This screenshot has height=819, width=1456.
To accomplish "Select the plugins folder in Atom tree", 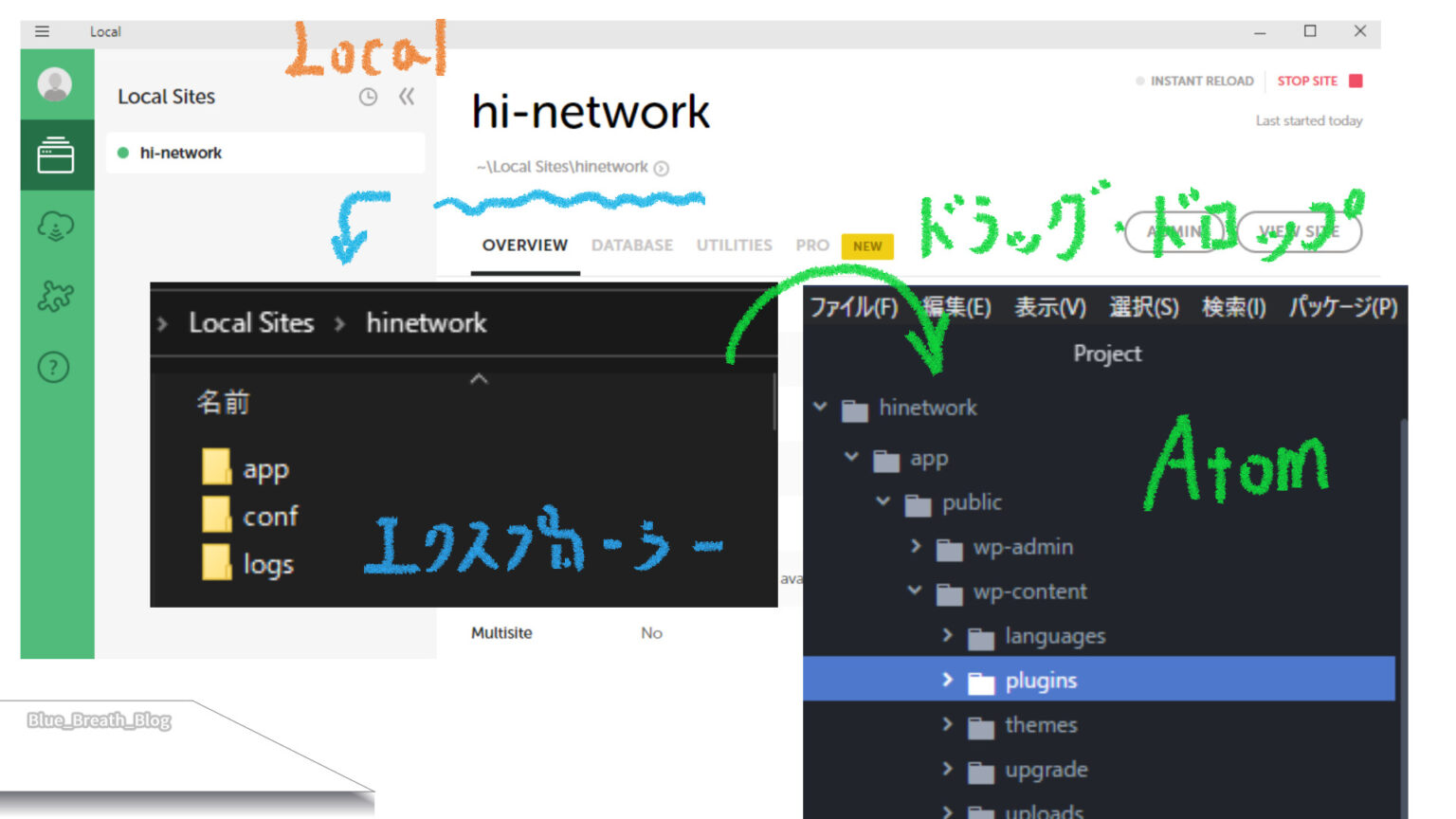I will pyautogui.click(x=1099, y=680).
